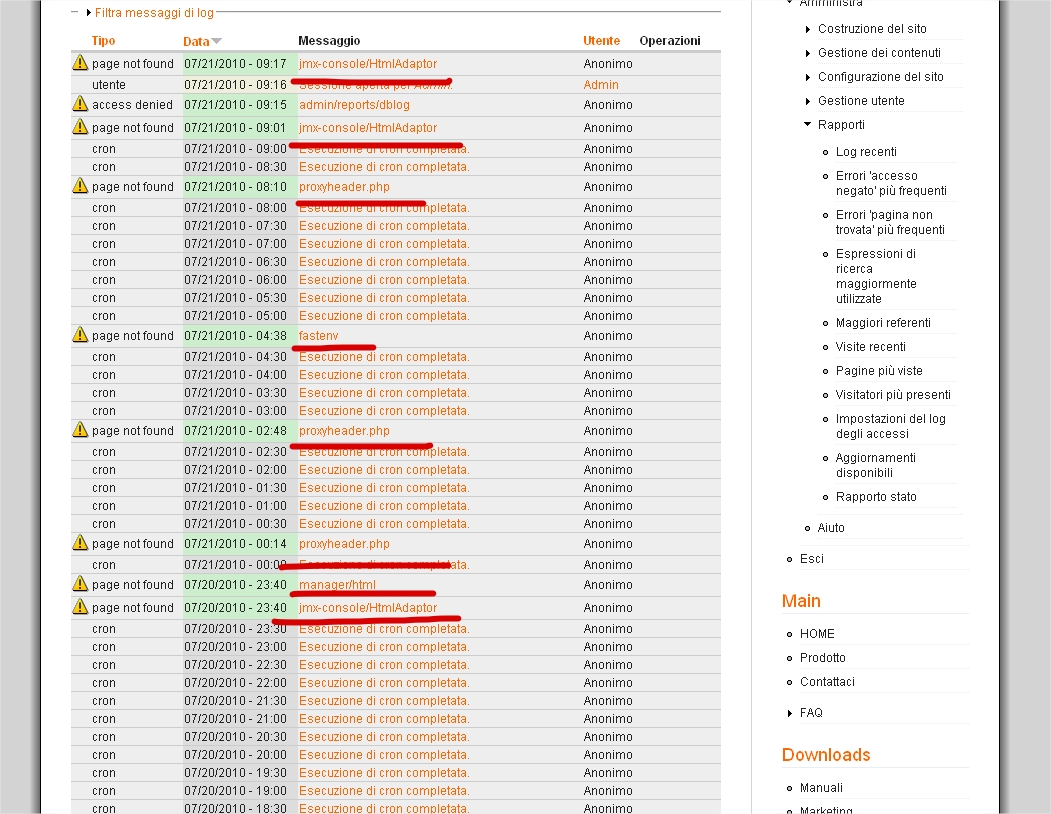Open cron completata message from 05:00
The width and height of the screenshot is (1051, 814).
(384, 316)
